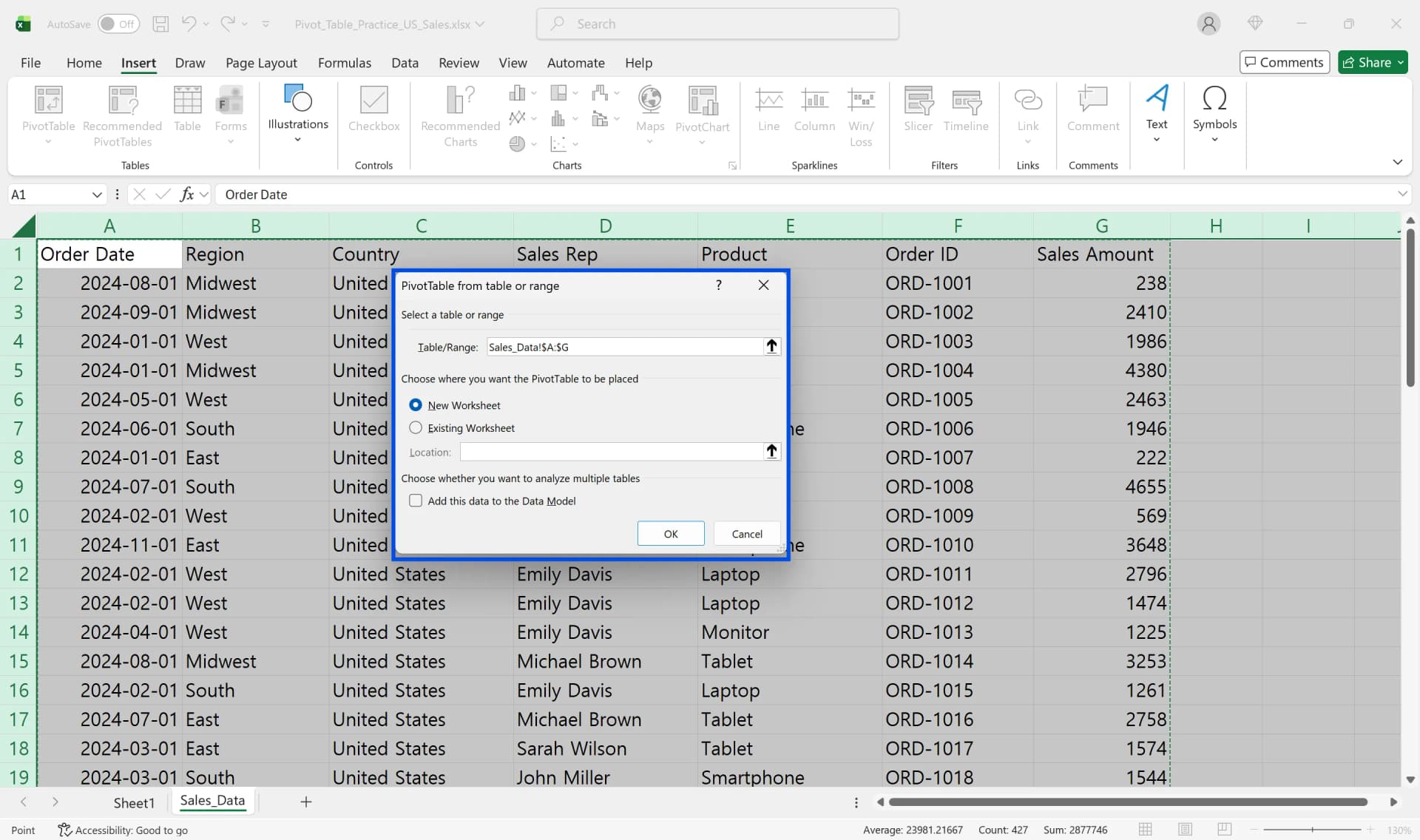
Task: Switch to the Data tab
Action: 405,63
